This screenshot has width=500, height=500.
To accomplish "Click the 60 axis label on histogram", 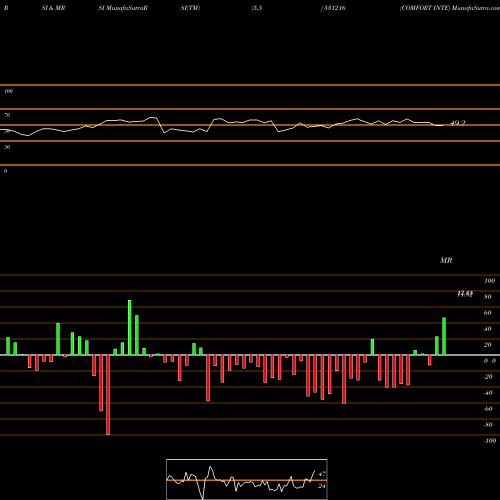I will coord(488,313).
